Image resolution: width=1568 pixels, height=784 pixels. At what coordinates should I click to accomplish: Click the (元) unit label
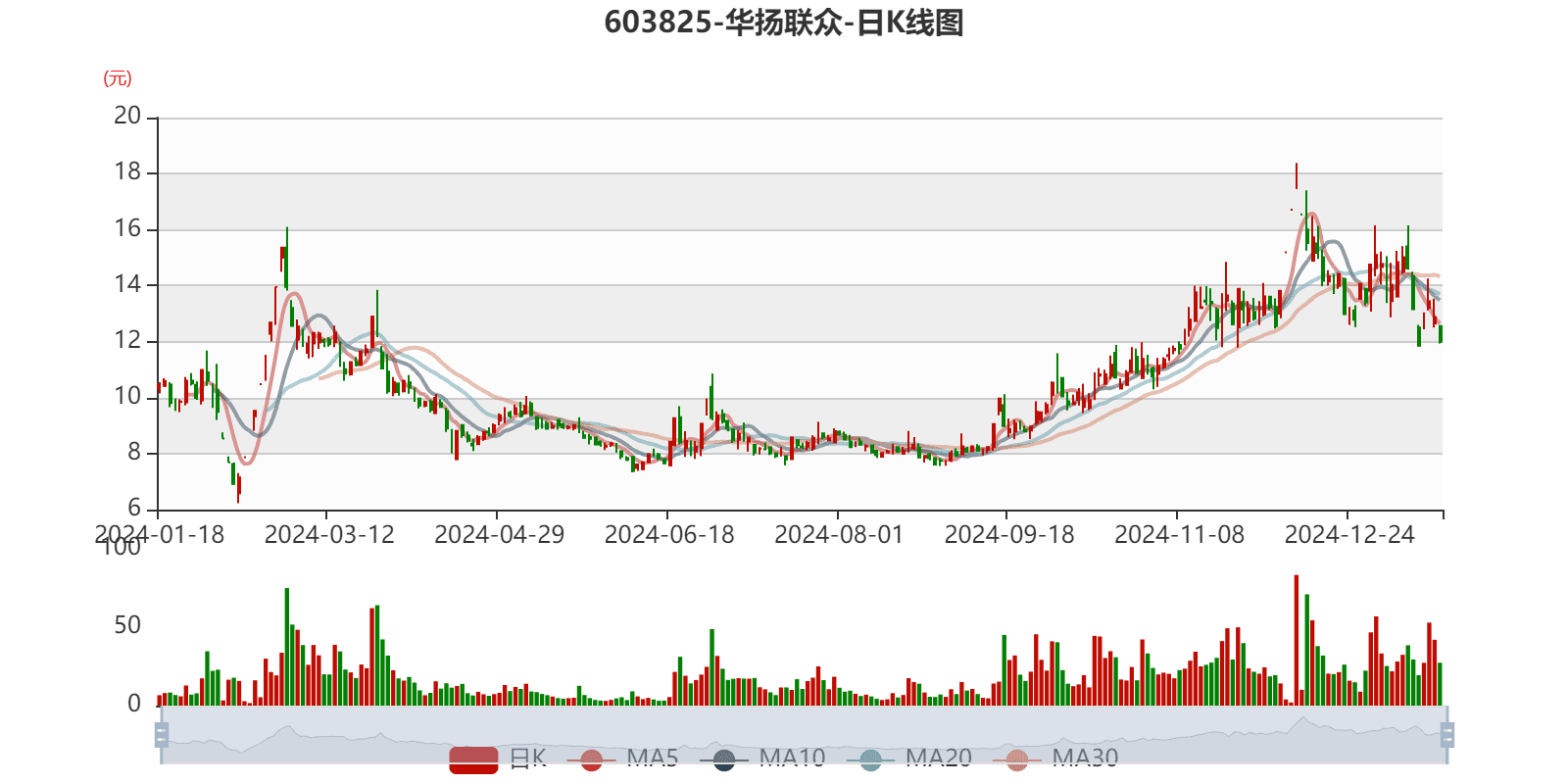coord(118,78)
